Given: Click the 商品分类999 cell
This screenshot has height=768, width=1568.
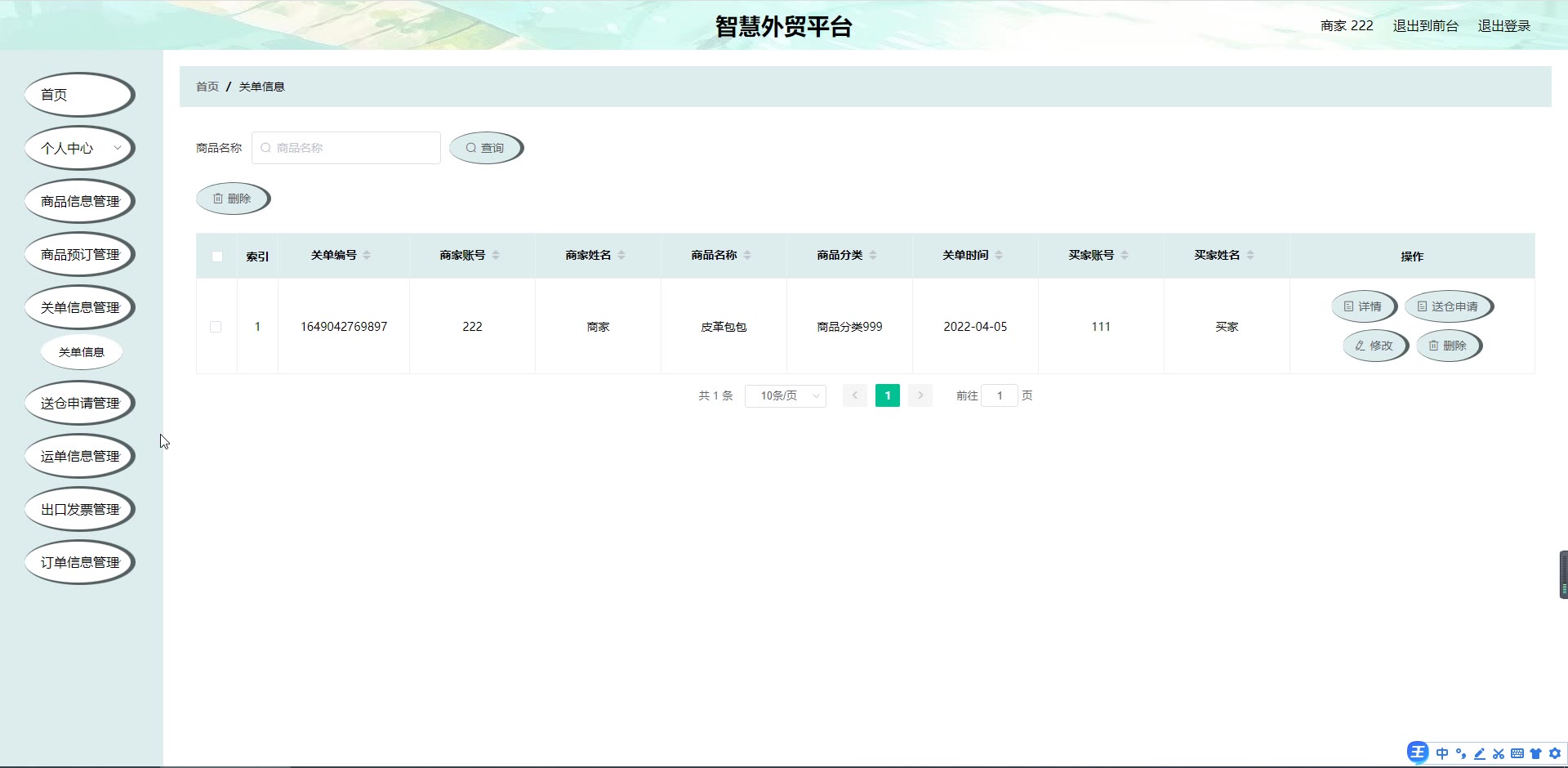Looking at the screenshot, I should pyautogui.click(x=849, y=327).
